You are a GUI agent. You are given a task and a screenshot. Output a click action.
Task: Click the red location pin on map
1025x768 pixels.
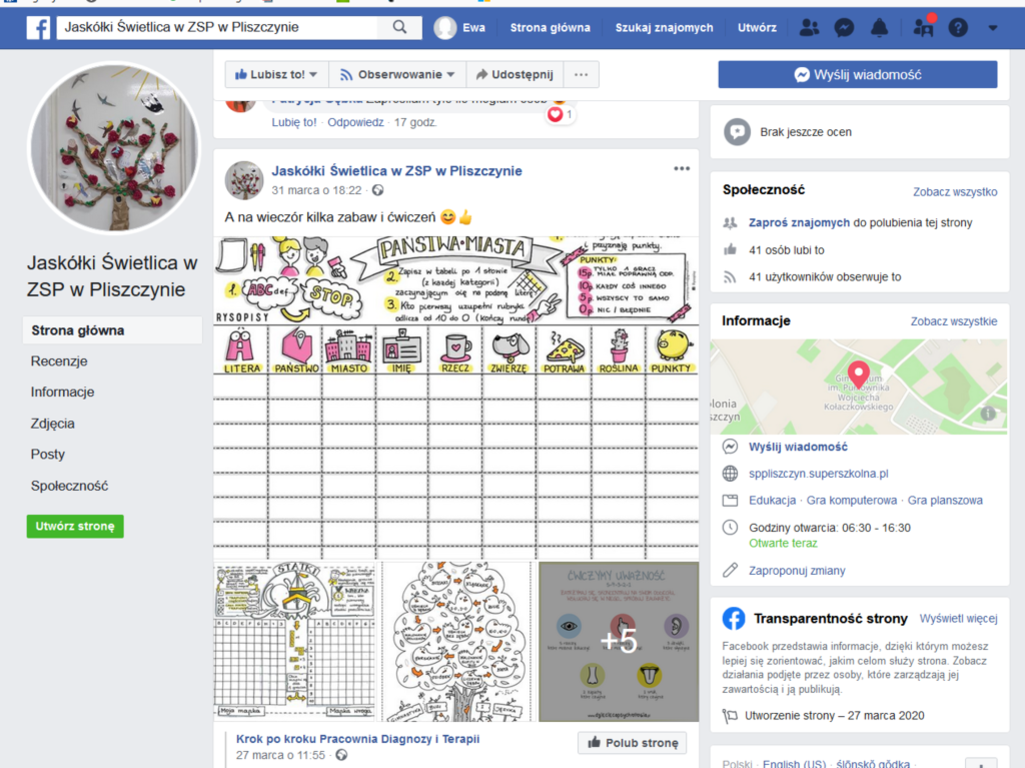tap(858, 374)
